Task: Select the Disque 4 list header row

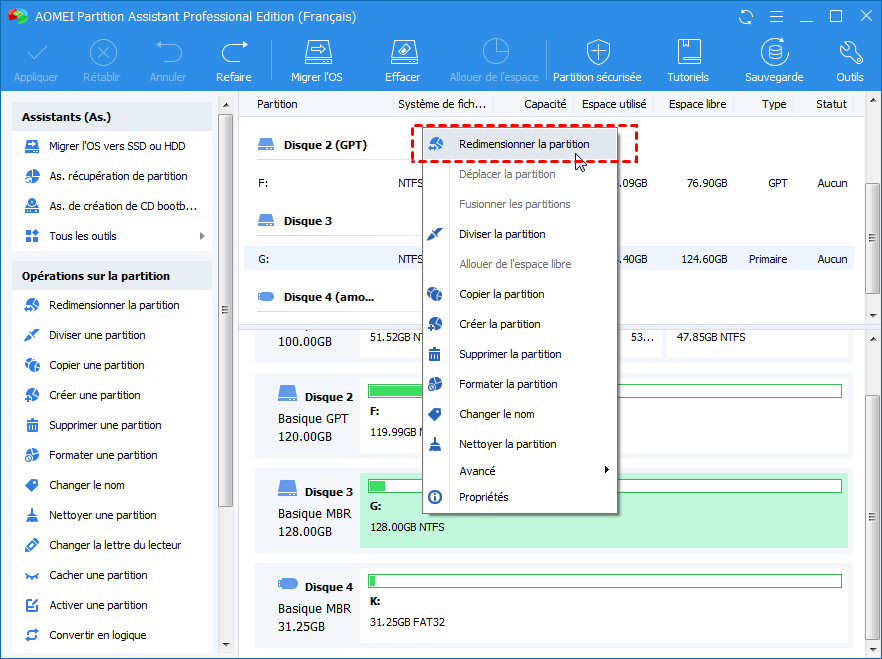Action: click(316, 297)
